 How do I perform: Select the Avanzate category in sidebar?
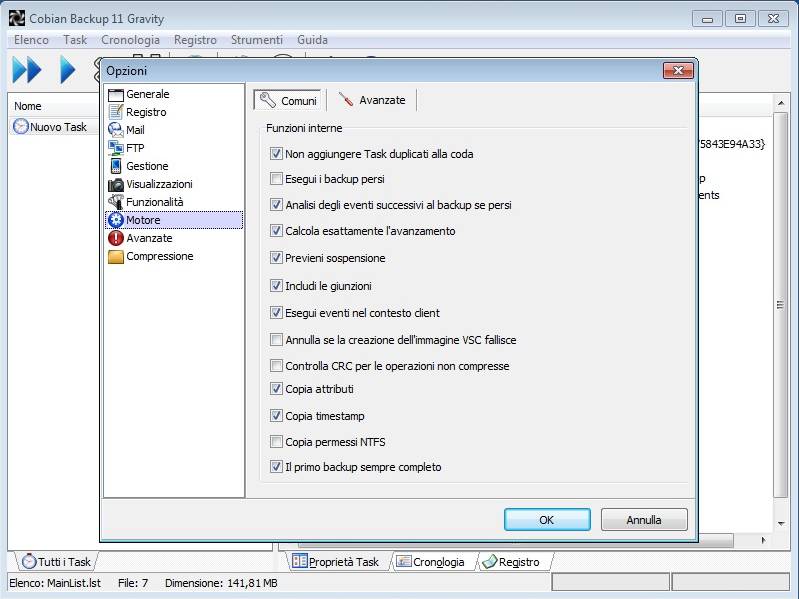tap(149, 238)
